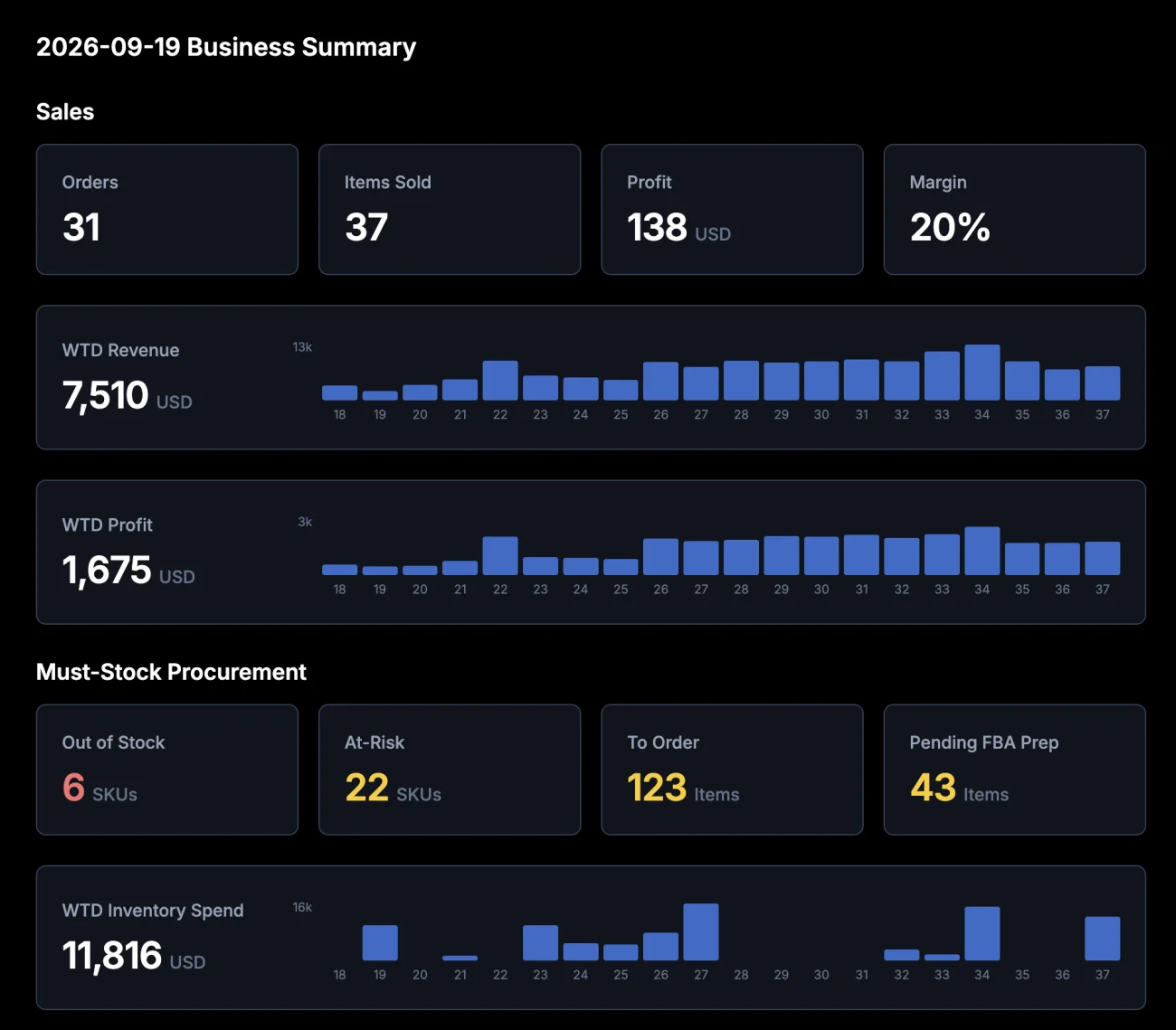The image size is (1176, 1030).
Task: Click the week 19 bar in Inventory Spend chart
Action: [x=380, y=942]
